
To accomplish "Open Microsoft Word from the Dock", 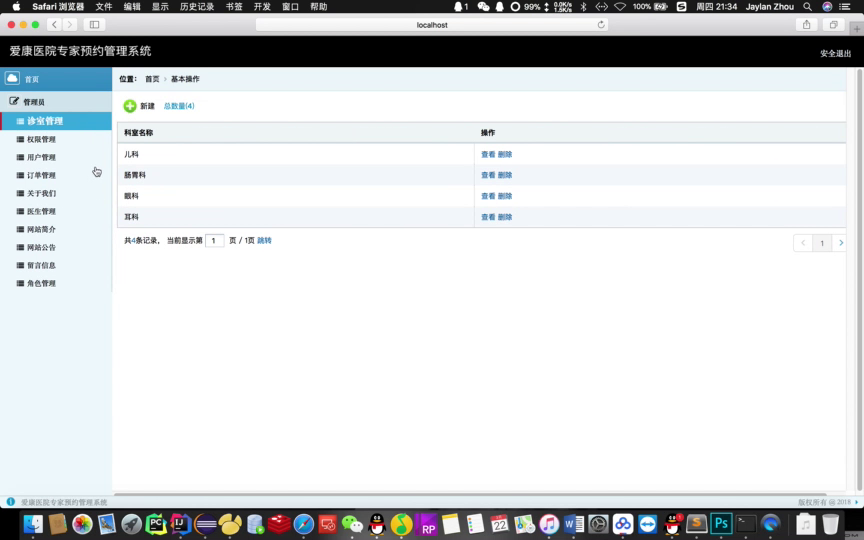I will point(574,524).
